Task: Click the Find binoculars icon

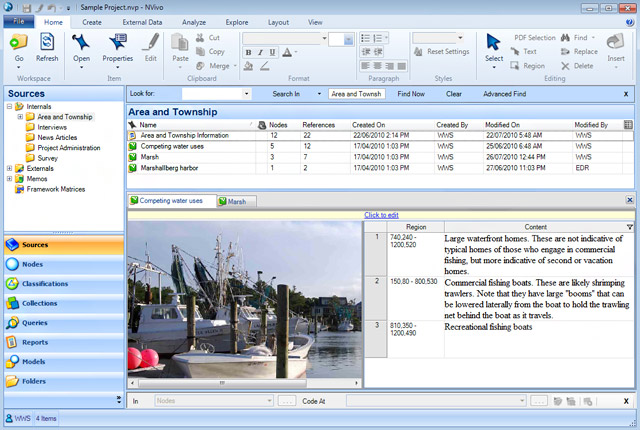Action: [565, 38]
